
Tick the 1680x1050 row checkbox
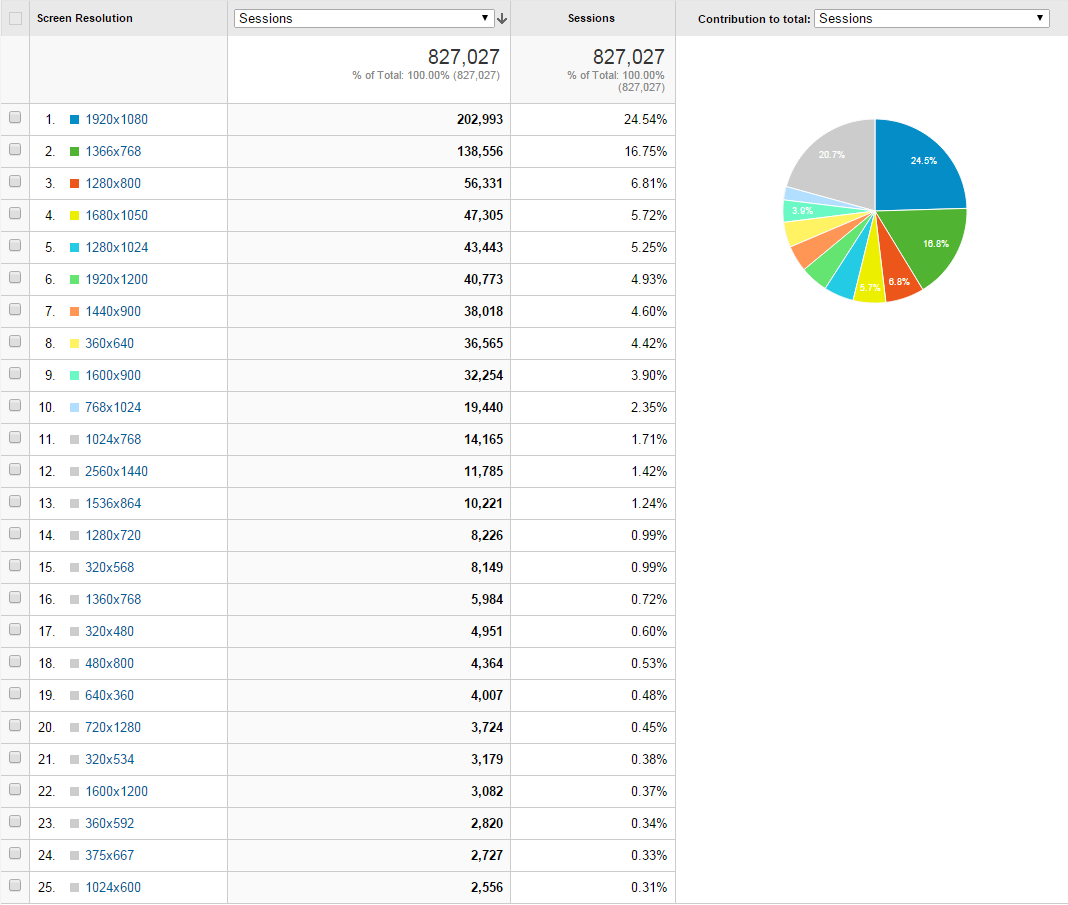pyautogui.click(x=15, y=214)
